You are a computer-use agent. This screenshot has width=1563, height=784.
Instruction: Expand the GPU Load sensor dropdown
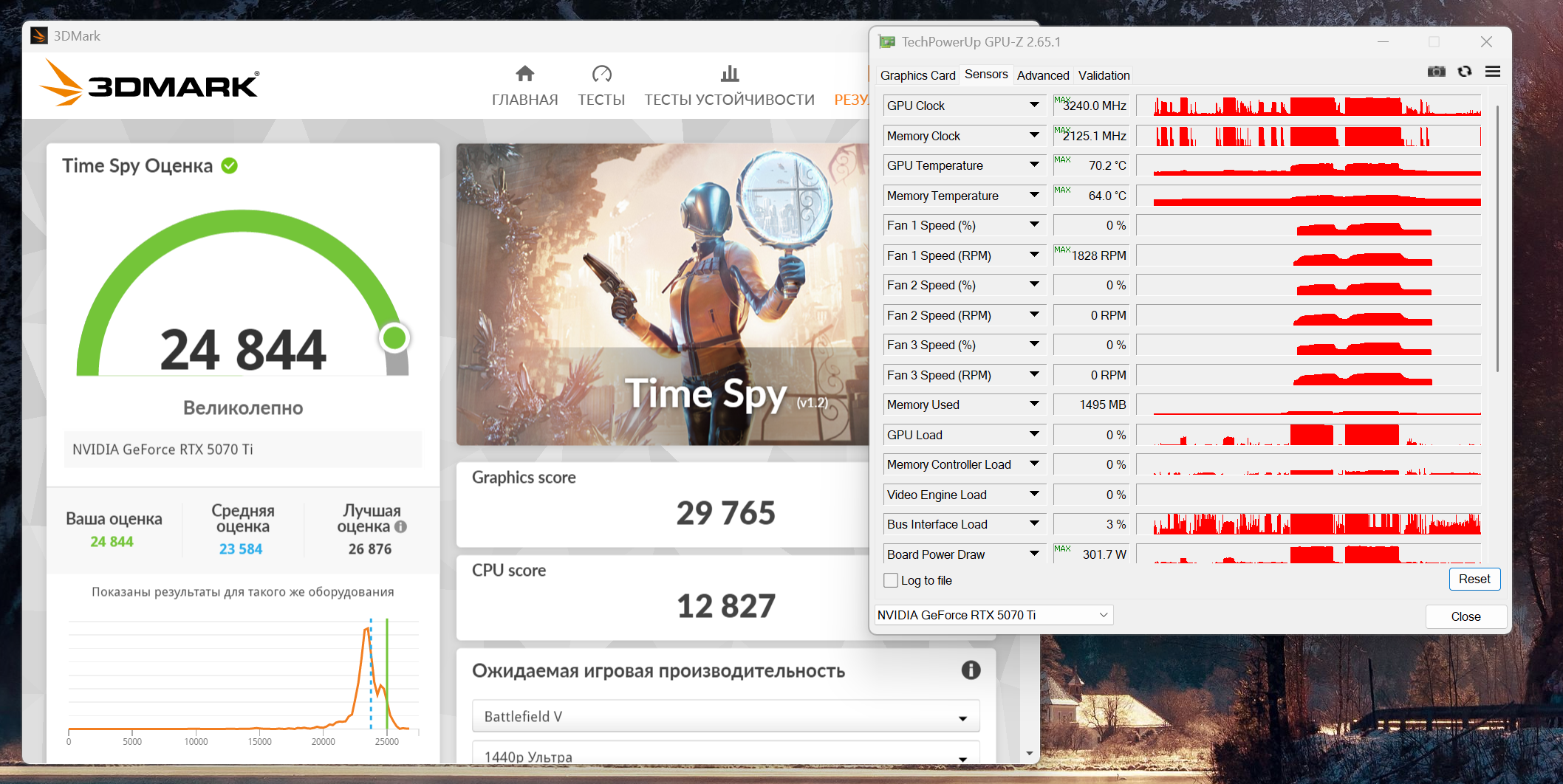[1034, 435]
